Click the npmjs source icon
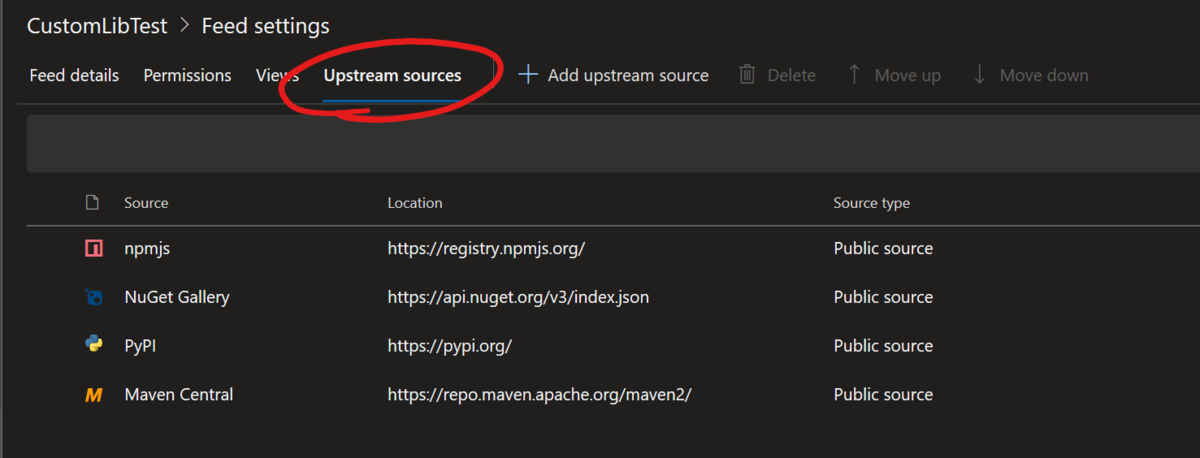The width and height of the screenshot is (1200, 458). coord(93,249)
